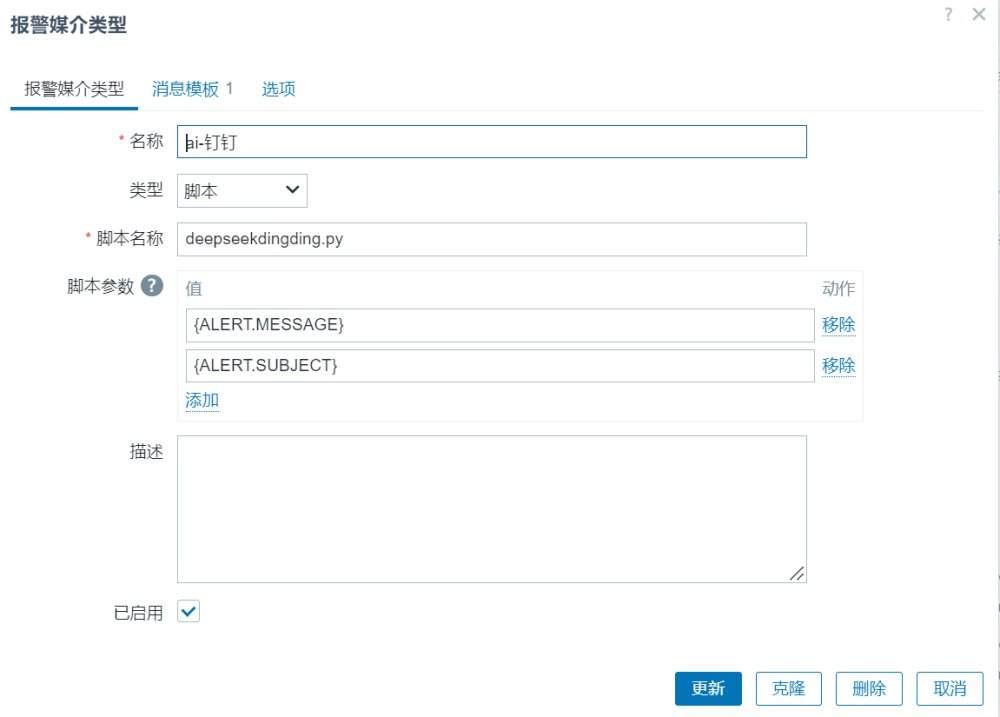Remove the {ALERT.MESSAGE} parameter

click(839, 325)
